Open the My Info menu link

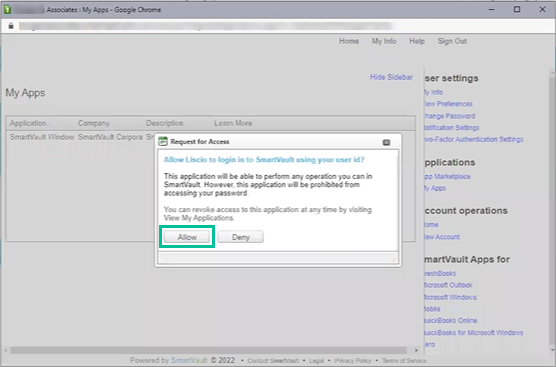click(x=384, y=41)
